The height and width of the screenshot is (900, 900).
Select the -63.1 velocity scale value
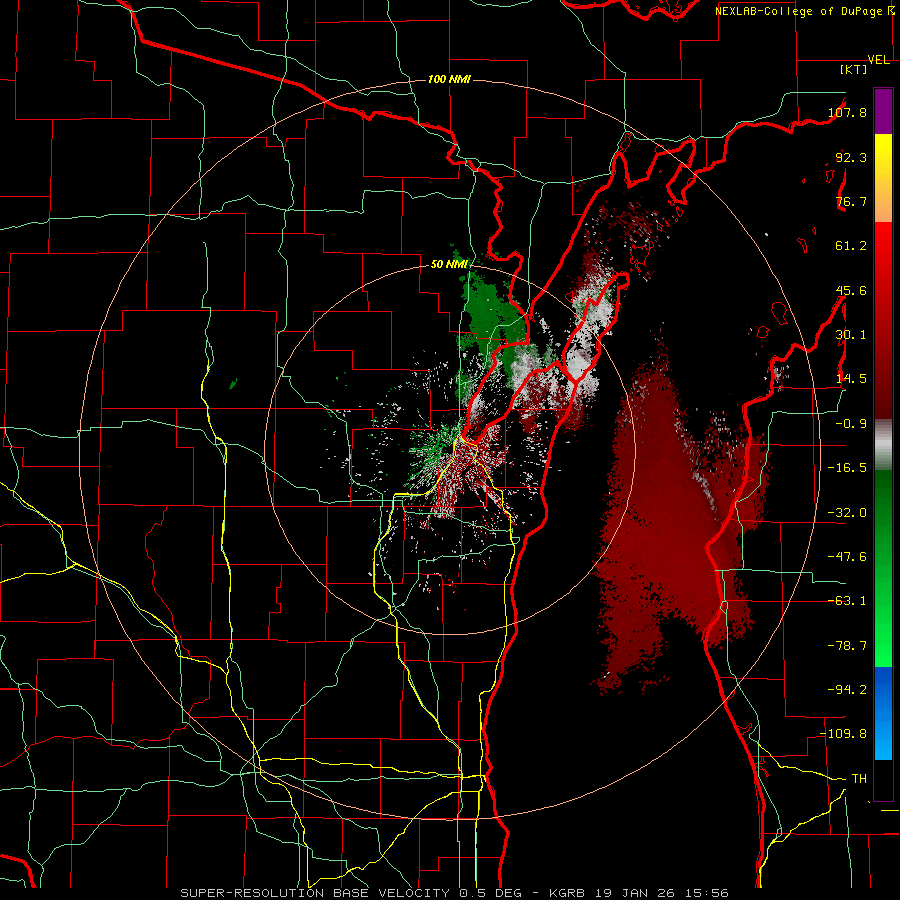[x=847, y=601]
